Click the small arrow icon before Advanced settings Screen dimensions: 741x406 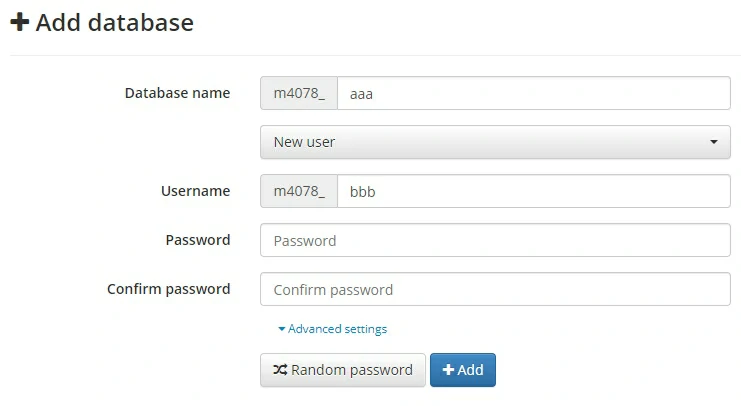282,329
